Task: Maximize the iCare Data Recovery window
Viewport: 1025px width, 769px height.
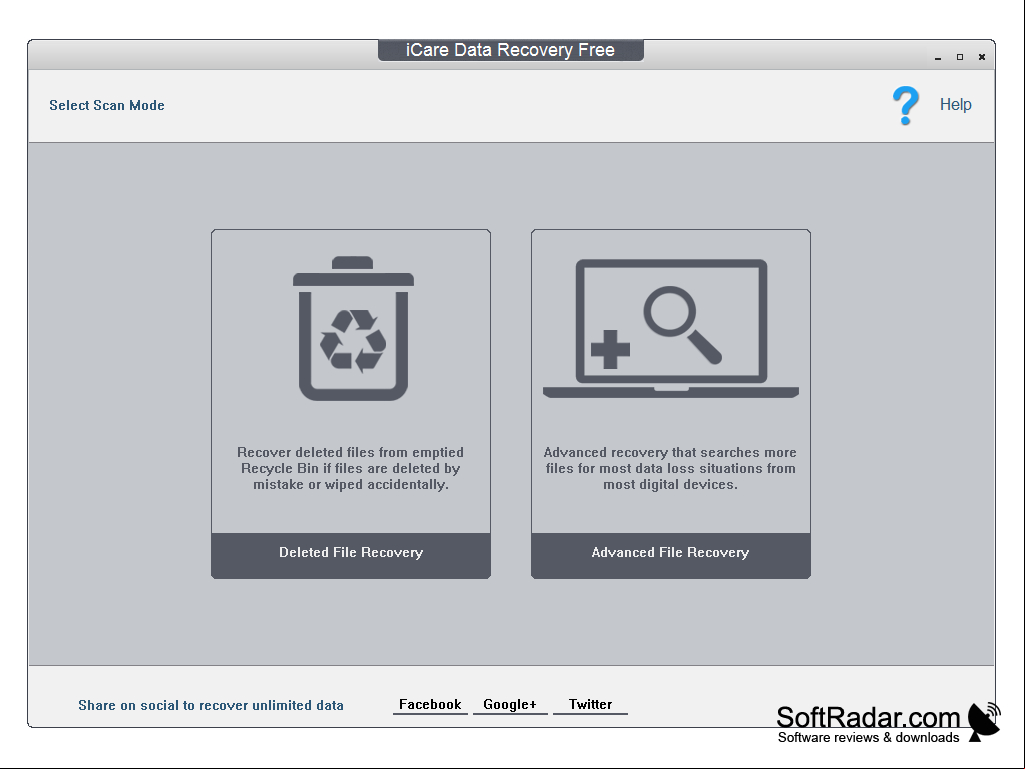Action: 960,57
